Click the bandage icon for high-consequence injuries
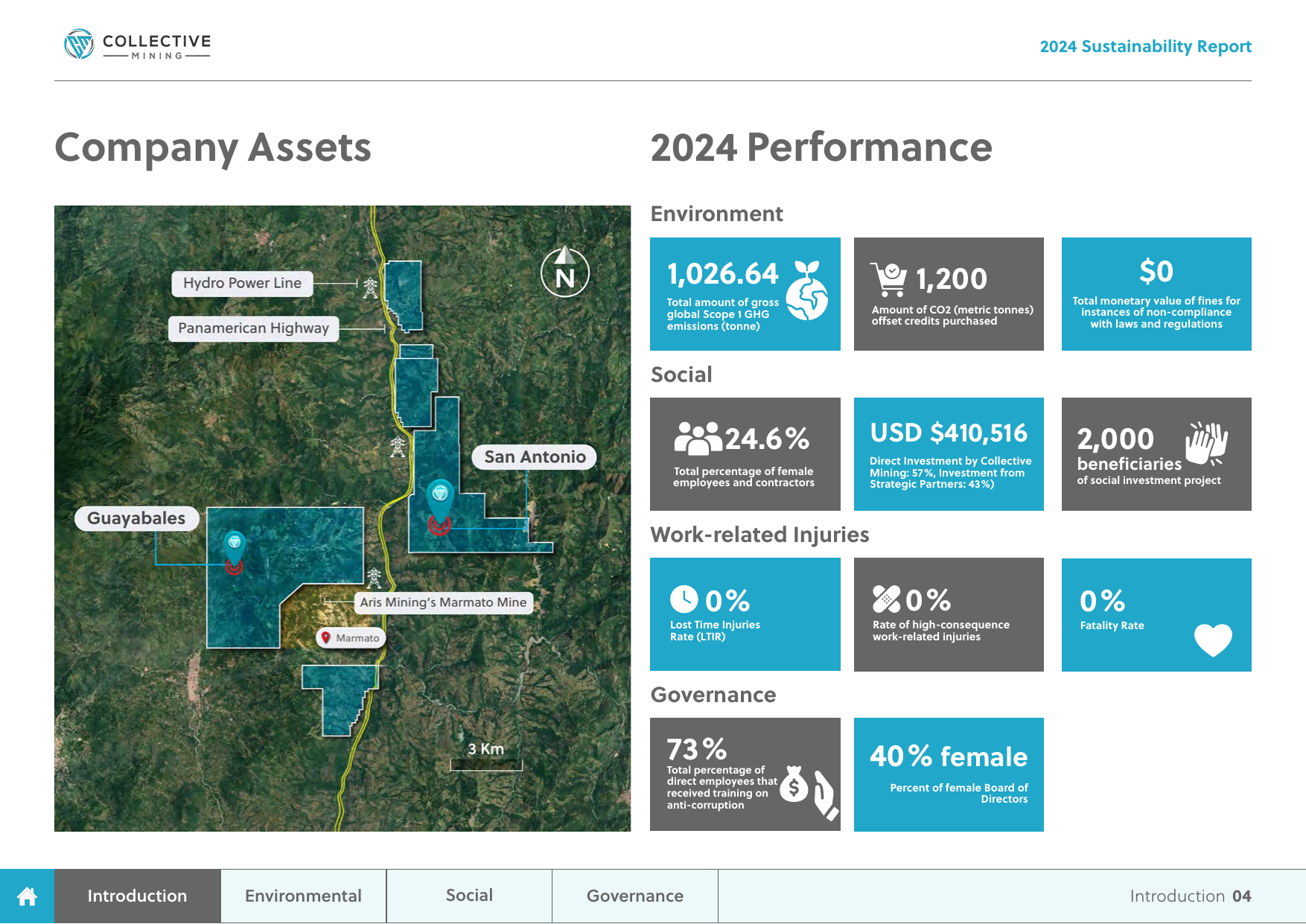Viewport: 1306px width, 924px height. [887, 599]
